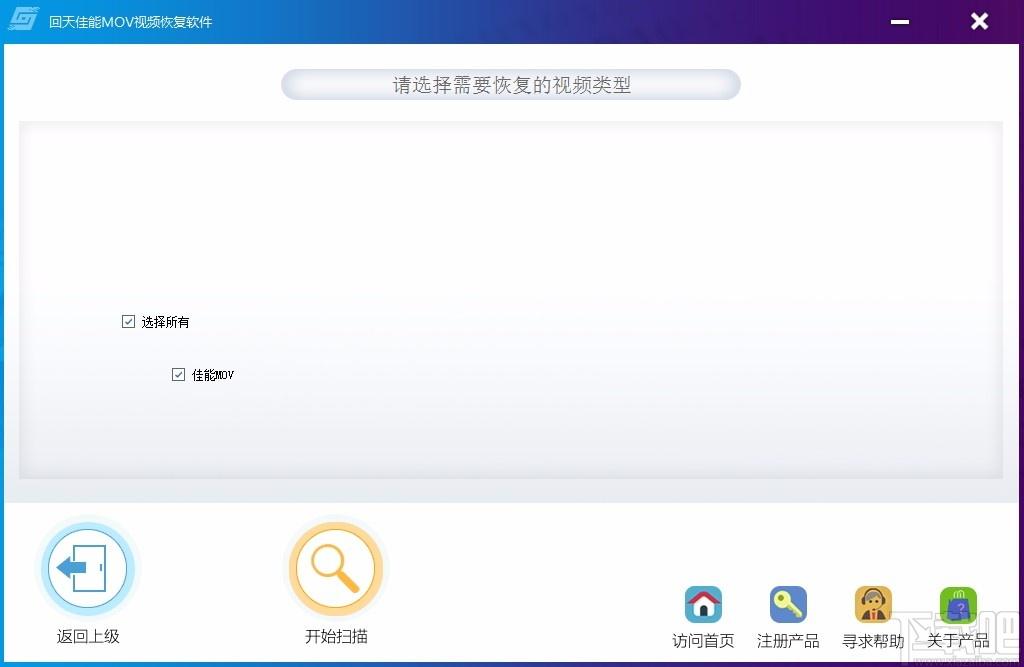
Task: Start scanning with the magnifier icon
Action: tap(336, 568)
